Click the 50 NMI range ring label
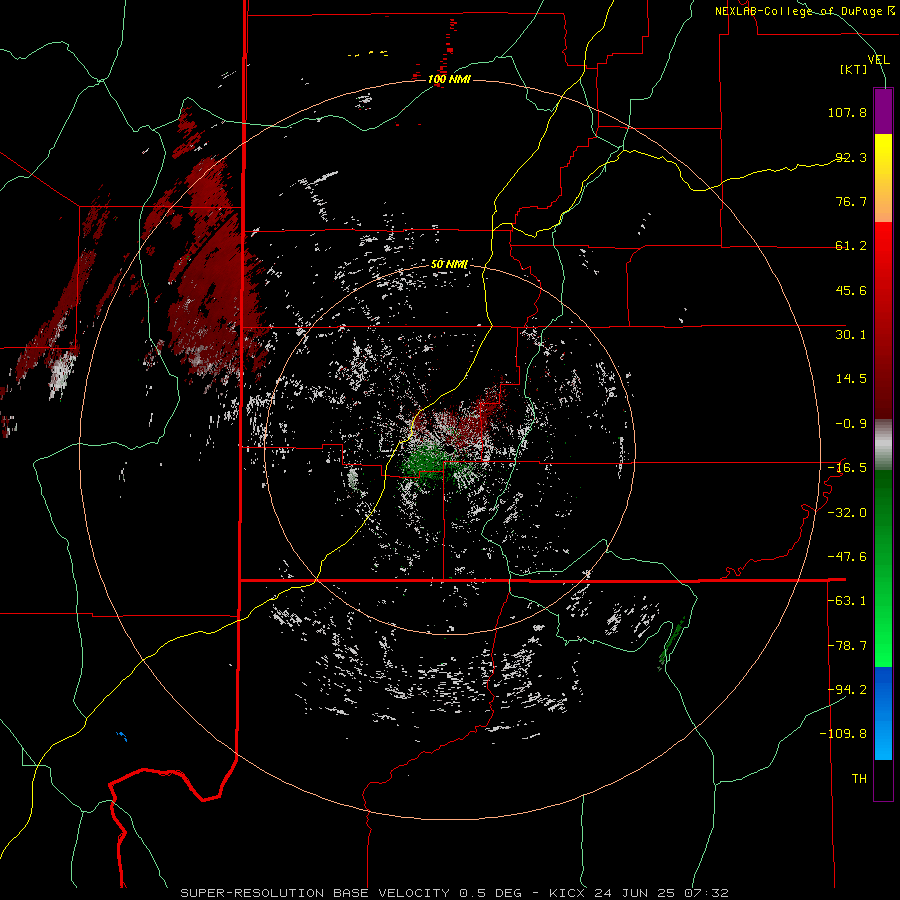The height and width of the screenshot is (900, 900). (x=449, y=264)
